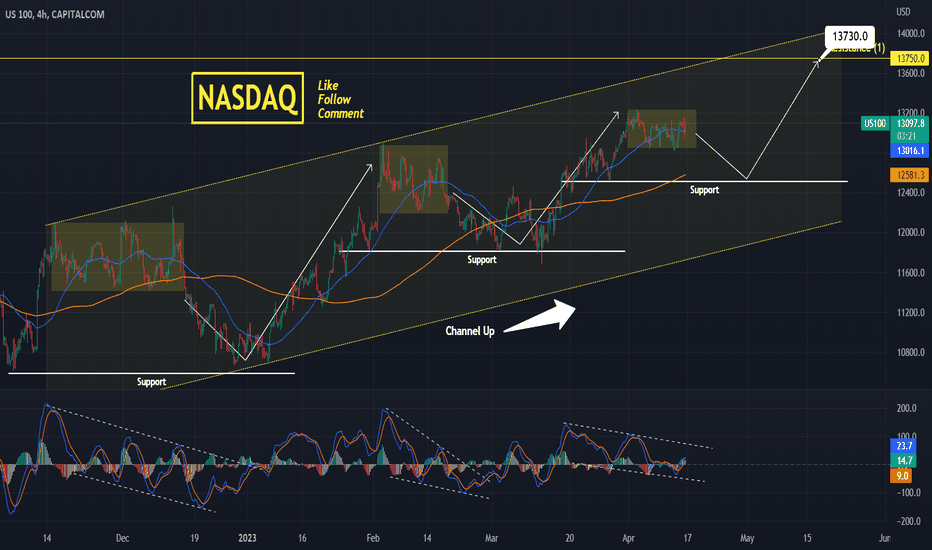Select the Support label under the 11800 line
The height and width of the screenshot is (550, 932).
point(481,259)
